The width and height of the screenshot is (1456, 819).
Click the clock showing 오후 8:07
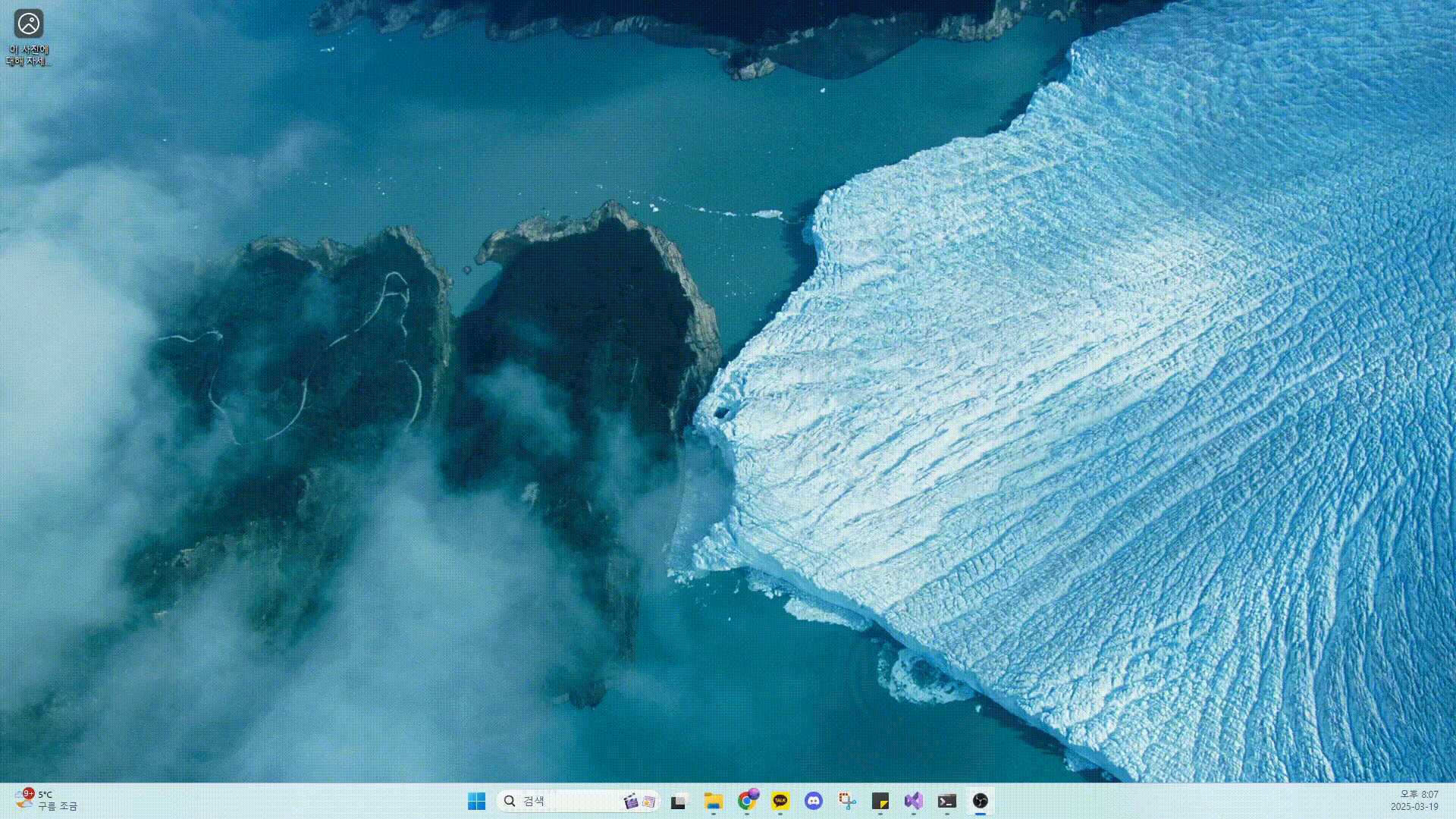(1418, 794)
